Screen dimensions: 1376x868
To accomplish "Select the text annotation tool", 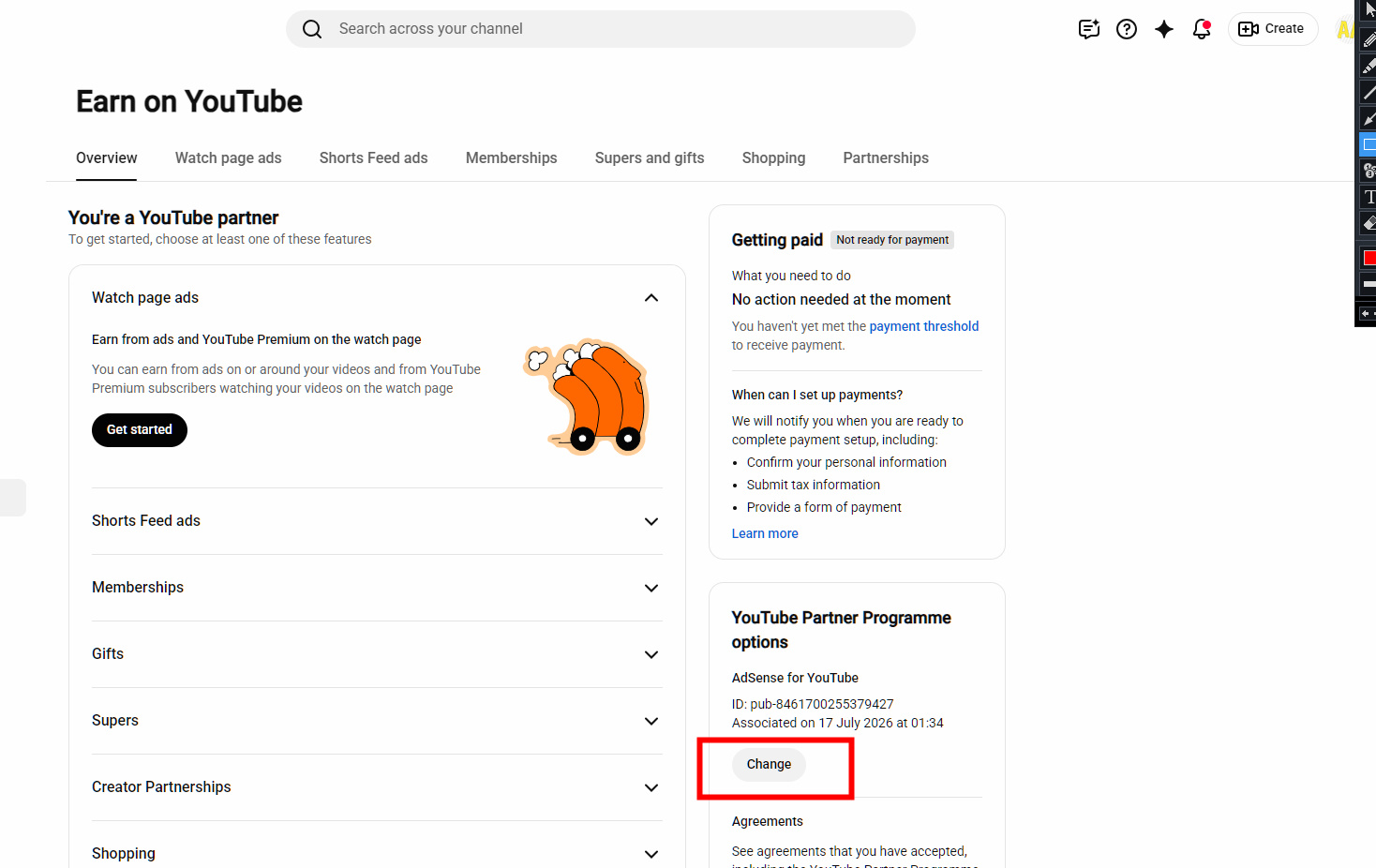I will [1369, 197].
